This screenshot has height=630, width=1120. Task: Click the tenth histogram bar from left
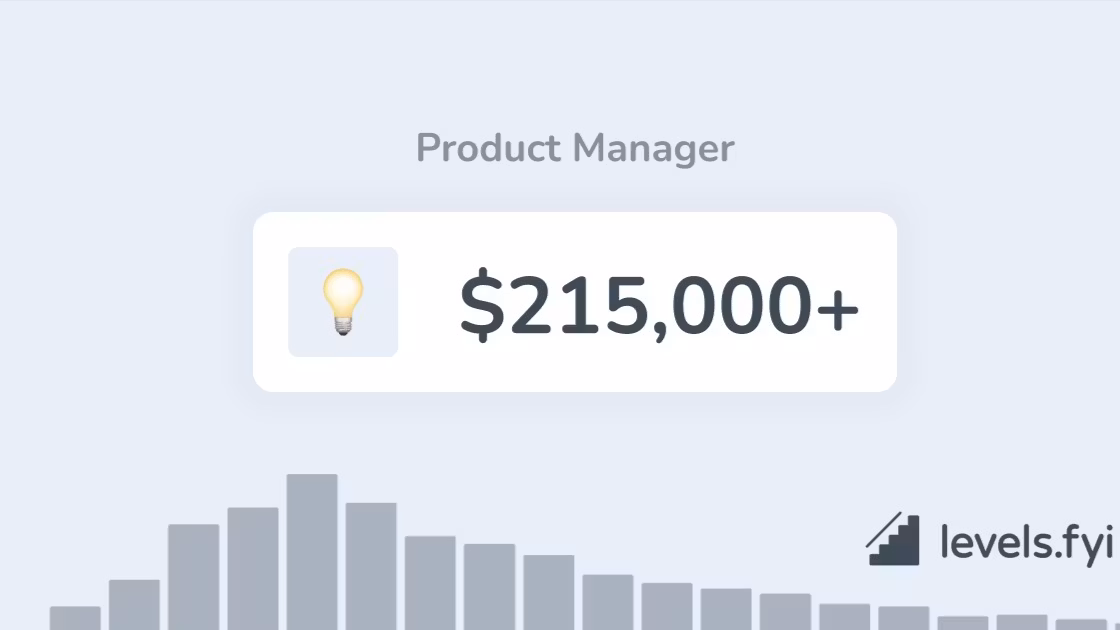[608, 602]
